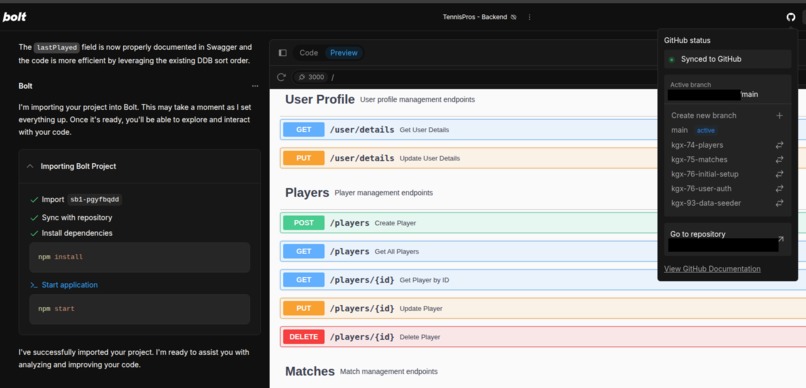
Task: Expand POST /players Create Player endpoint
Action: 543,223
